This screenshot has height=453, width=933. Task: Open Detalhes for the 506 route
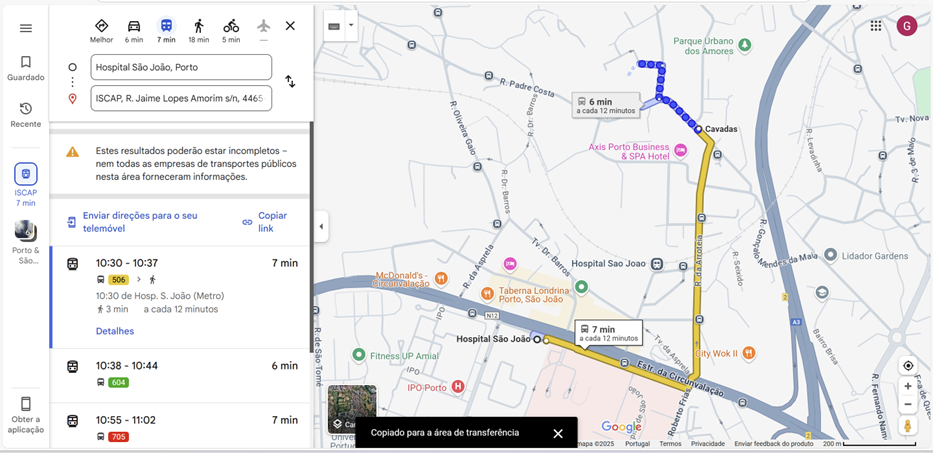tap(115, 331)
